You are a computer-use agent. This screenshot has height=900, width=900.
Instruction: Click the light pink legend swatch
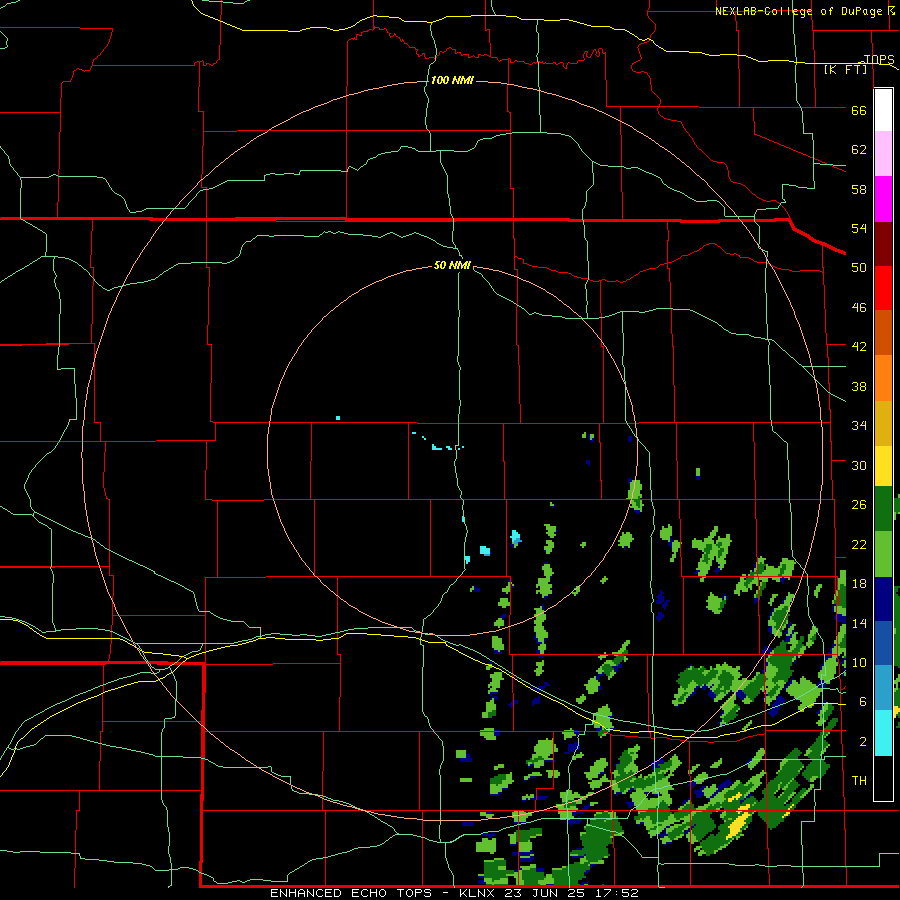pyautogui.click(x=883, y=154)
